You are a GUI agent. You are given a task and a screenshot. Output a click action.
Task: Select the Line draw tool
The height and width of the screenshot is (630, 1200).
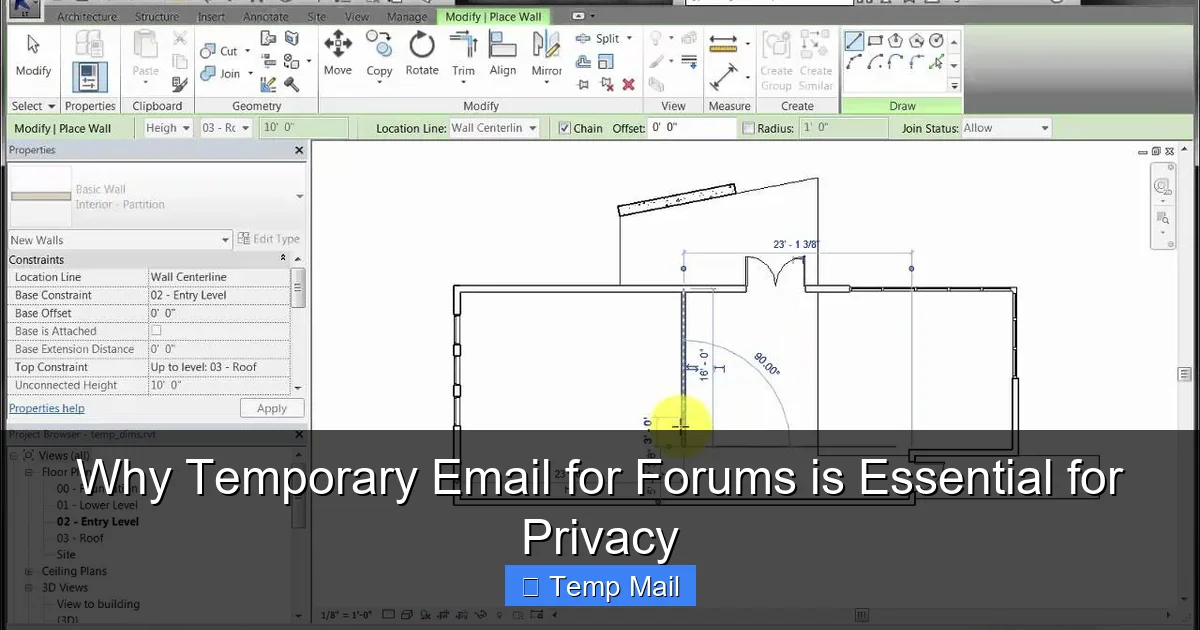[854, 41]
